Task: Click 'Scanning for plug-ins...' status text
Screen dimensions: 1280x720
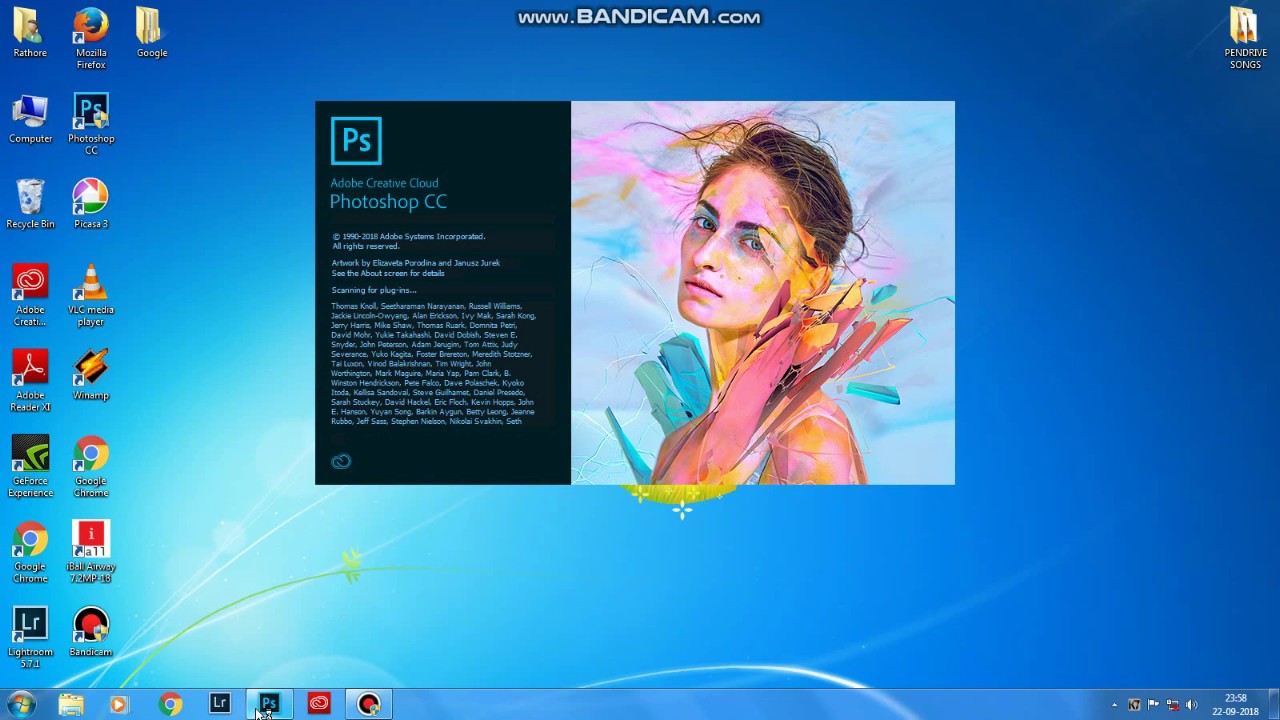Action: click(374, 290)
